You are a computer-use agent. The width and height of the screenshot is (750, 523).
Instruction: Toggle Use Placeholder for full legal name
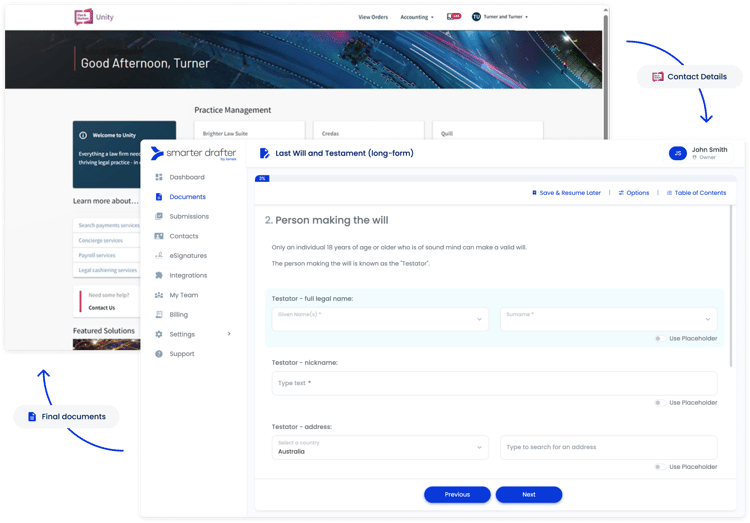(x=658, y=338)
